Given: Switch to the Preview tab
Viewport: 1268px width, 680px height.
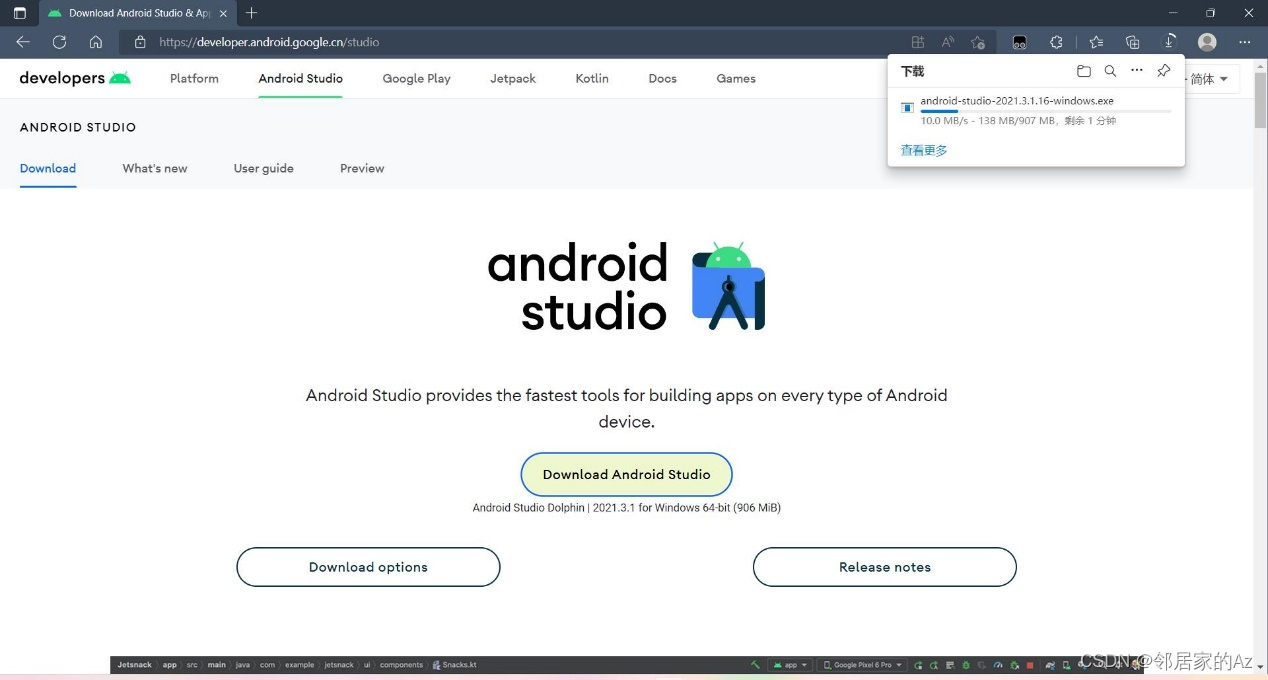Looking at the screenshot, I should [362, 168].
